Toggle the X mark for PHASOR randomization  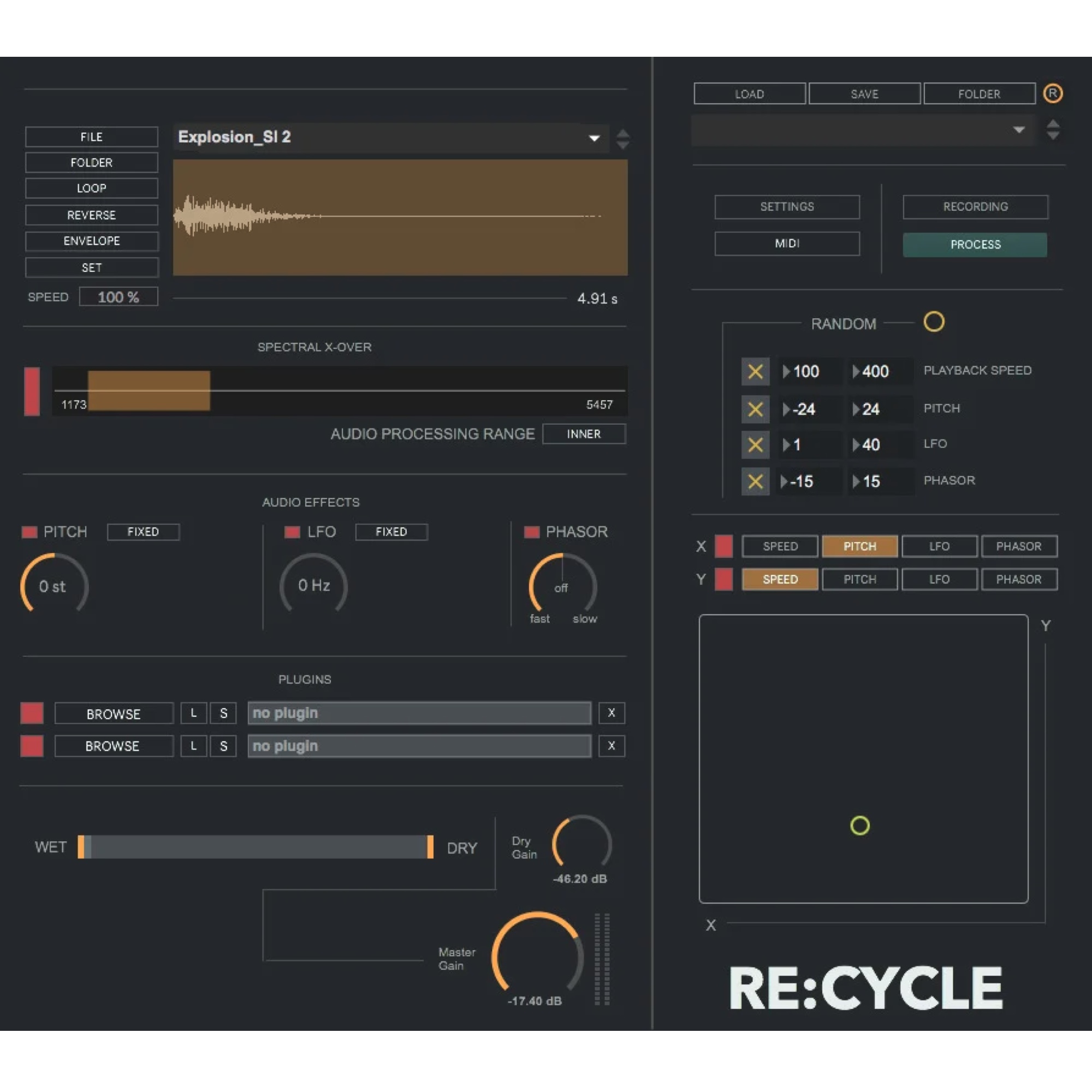(x=755, y=482)
